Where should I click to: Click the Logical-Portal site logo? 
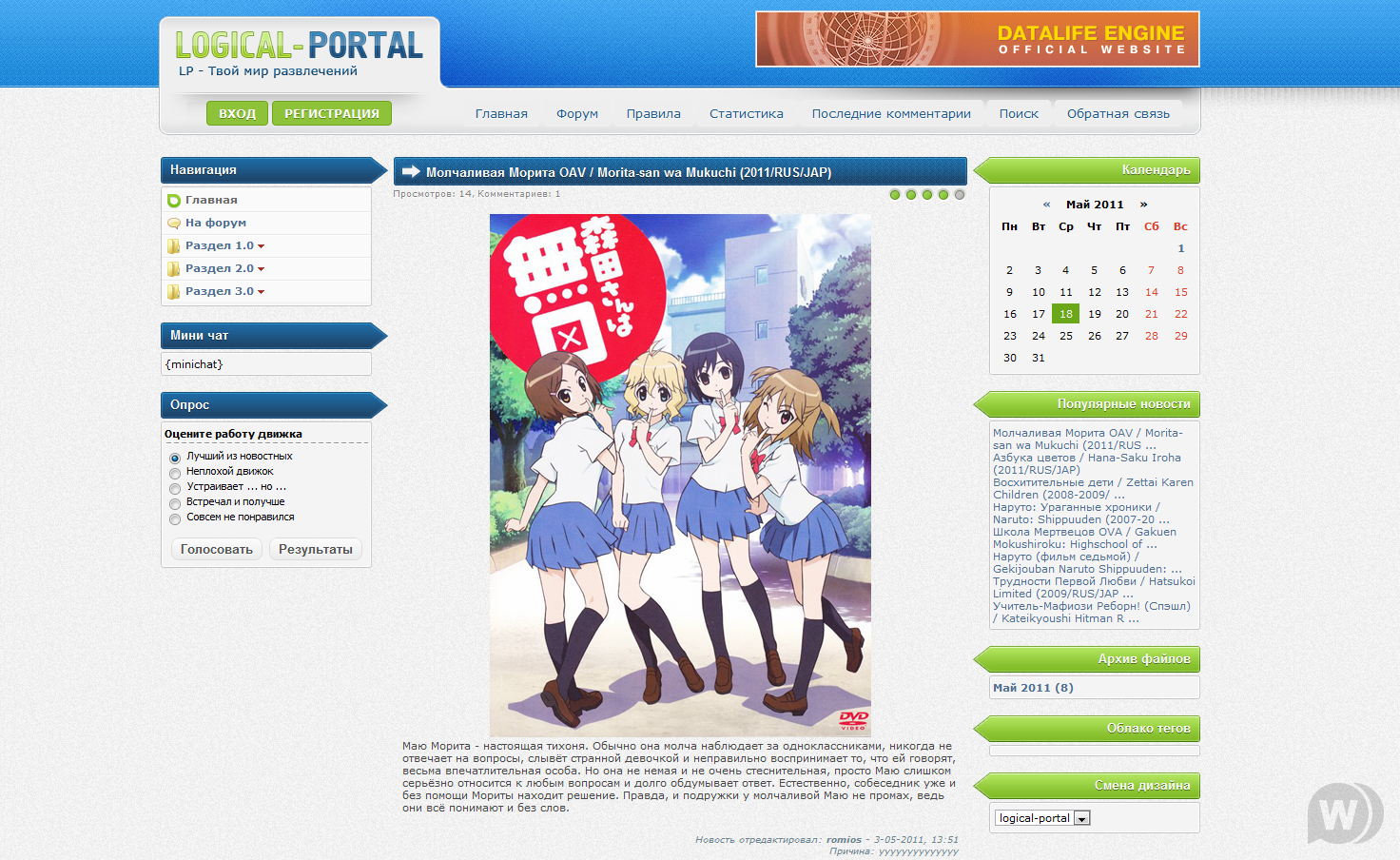pyautogui.click(x=299, y=46)
